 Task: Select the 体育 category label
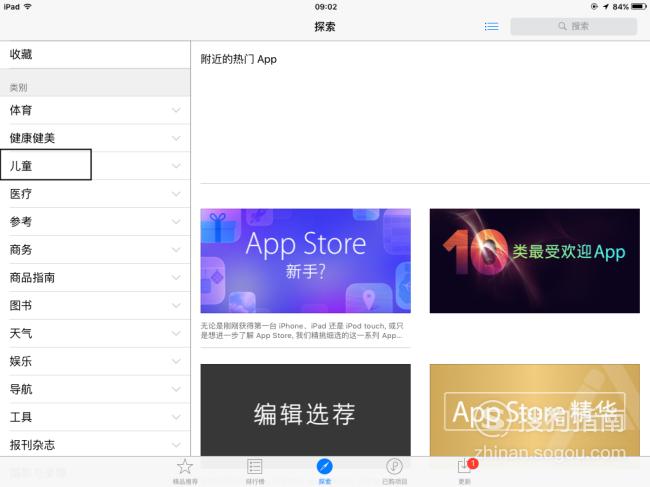point(21,110)
